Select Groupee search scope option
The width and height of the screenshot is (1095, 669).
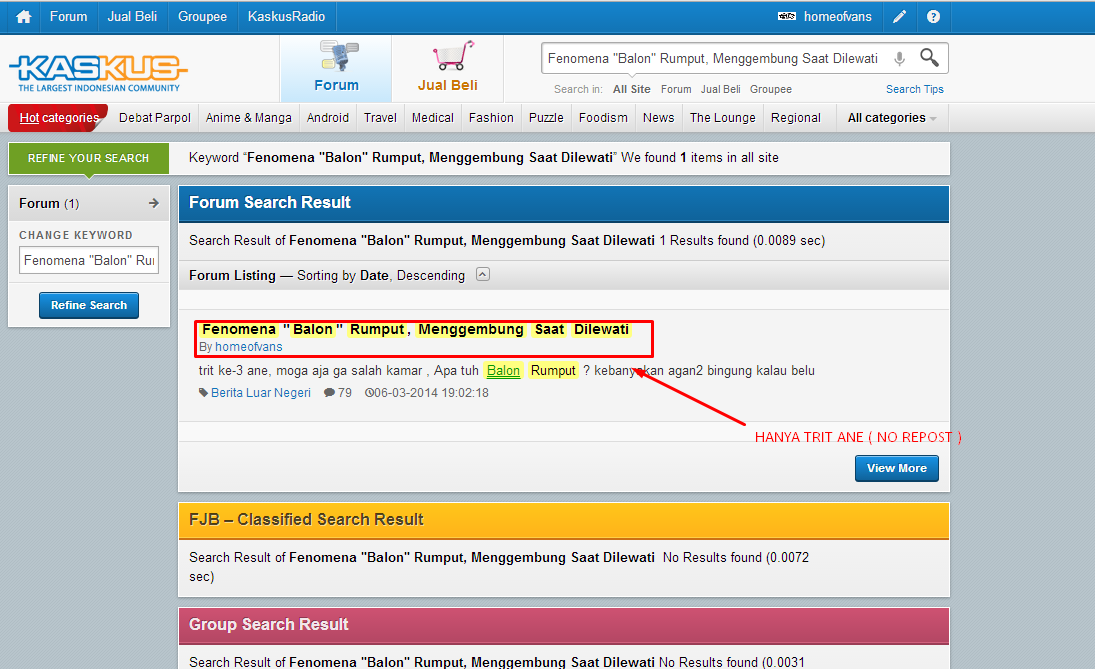click(770, 89)
